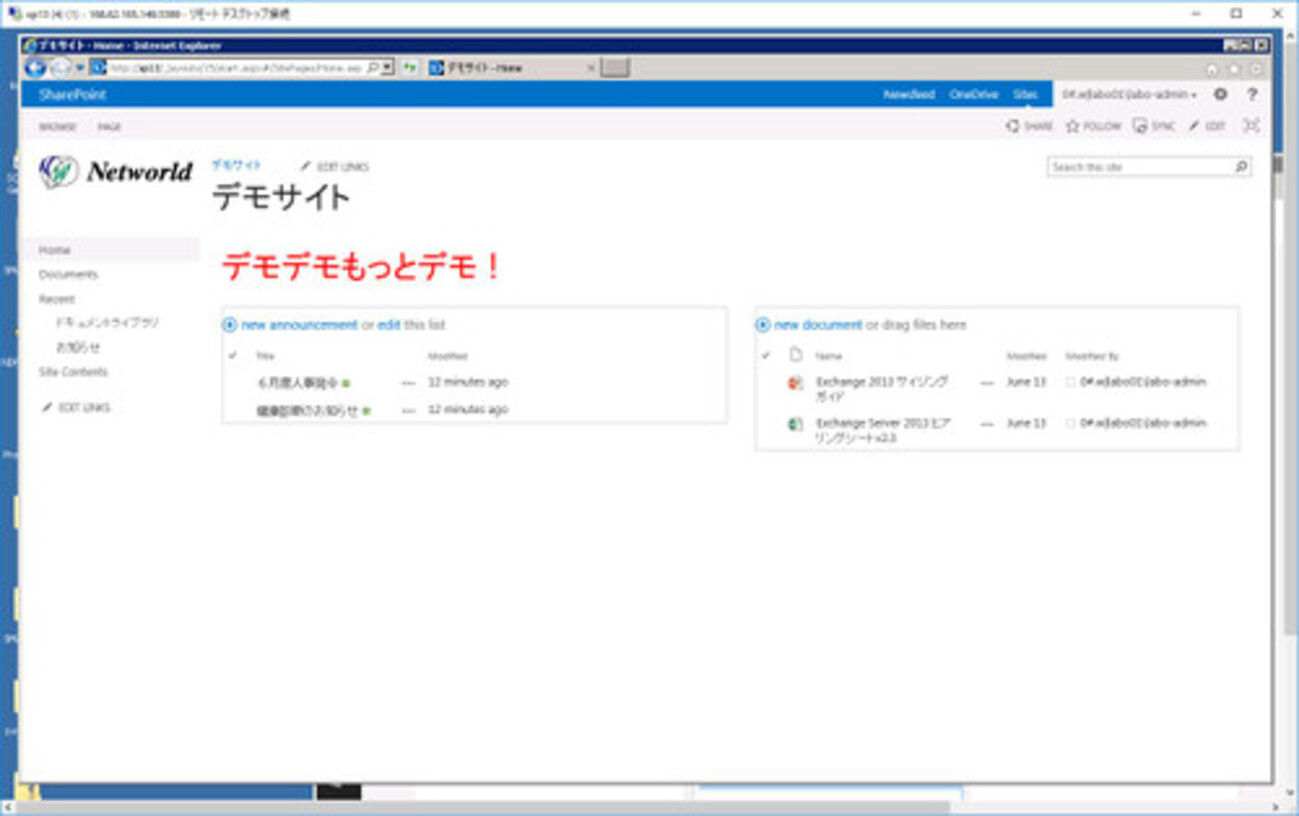This screenshot has width=1299, height=816.
Task: Click the Settings gear icon in SharePoint header
Action: point(1220,95)
